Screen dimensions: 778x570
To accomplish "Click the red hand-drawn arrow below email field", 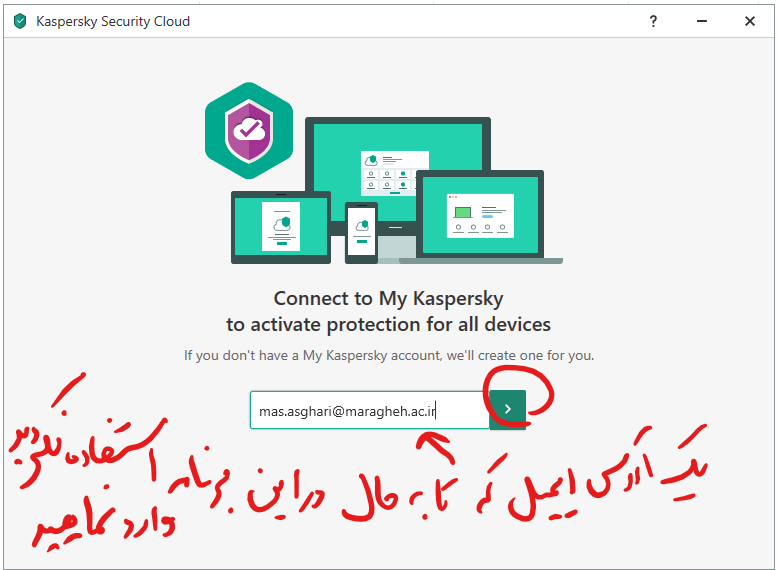I will [435, 447].
